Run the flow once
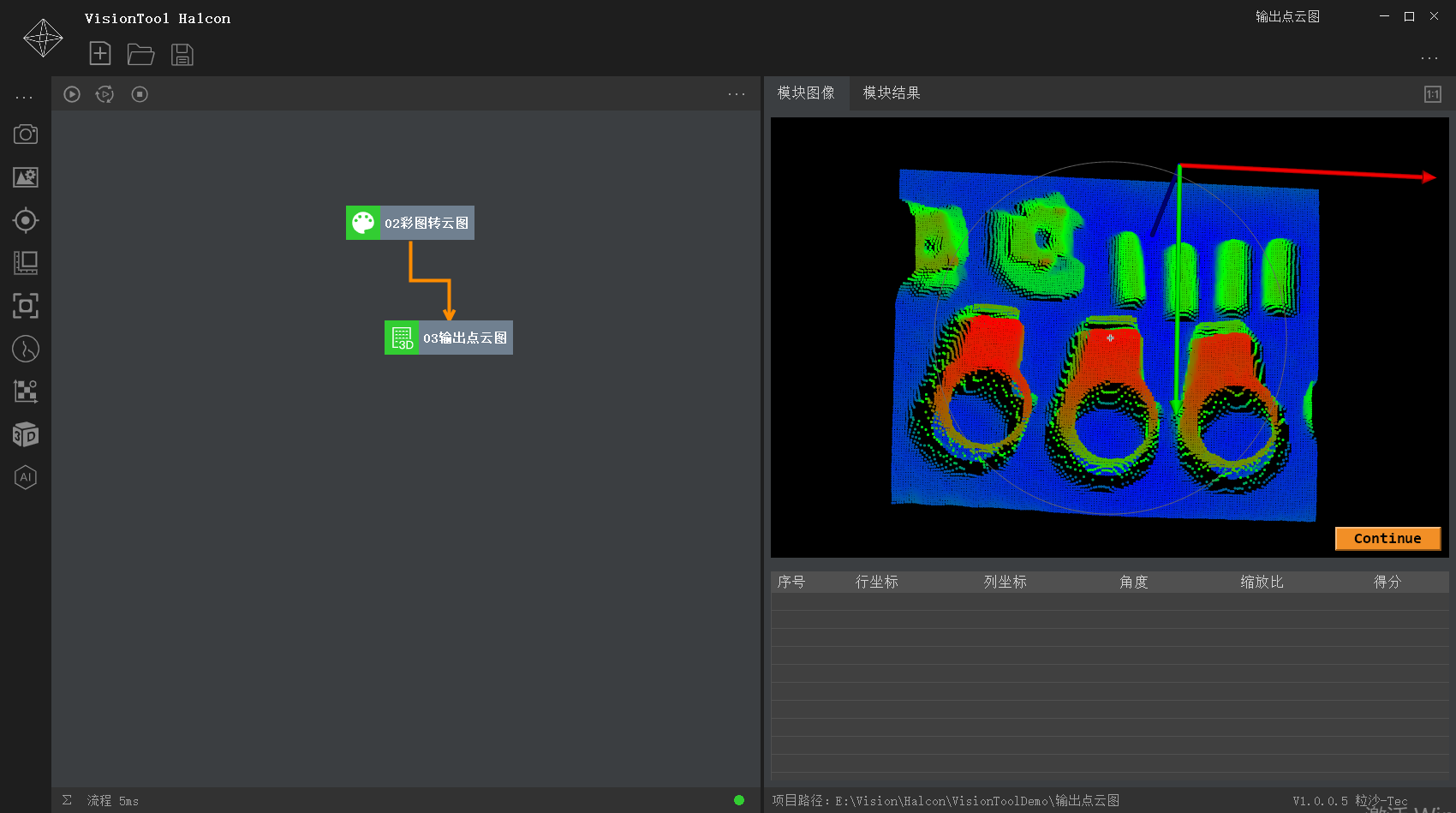 click(72, 94)
